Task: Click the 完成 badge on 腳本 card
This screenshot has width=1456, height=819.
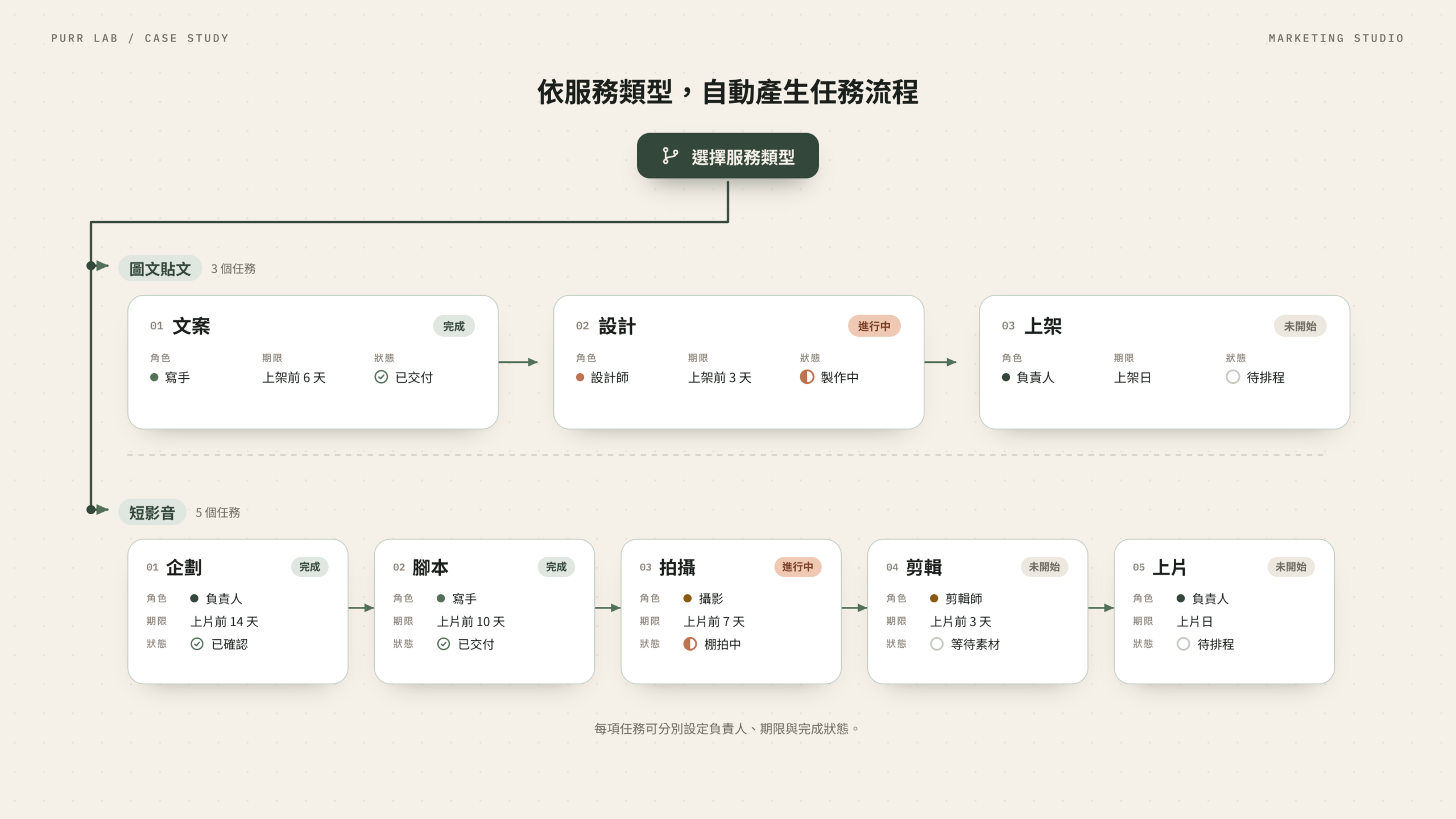Action: click(x=556, y=567)
